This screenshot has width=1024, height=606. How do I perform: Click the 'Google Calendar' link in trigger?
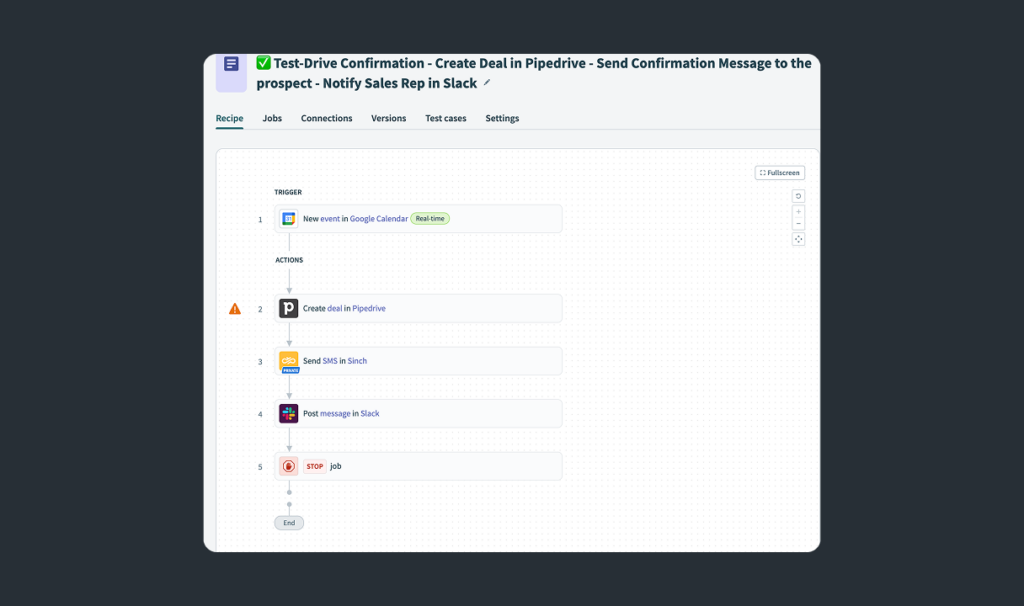[x=379, y=219]
